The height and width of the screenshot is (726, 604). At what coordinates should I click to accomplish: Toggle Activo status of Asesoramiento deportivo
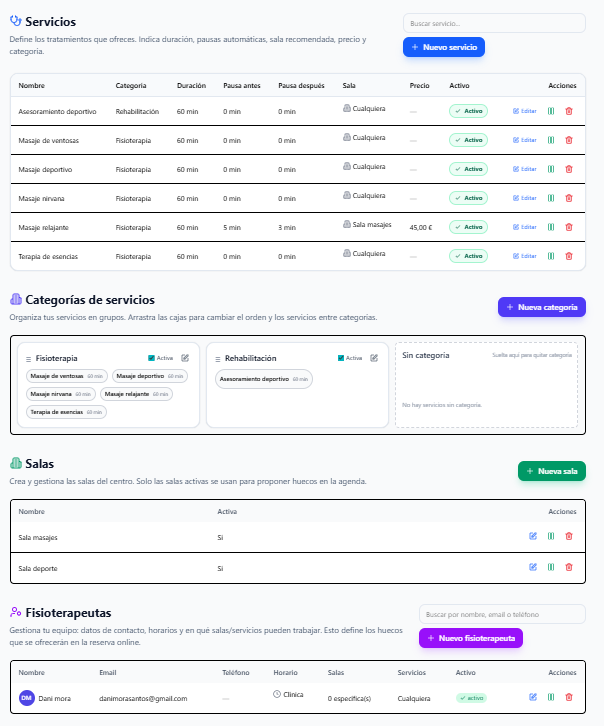pos(468,111)
